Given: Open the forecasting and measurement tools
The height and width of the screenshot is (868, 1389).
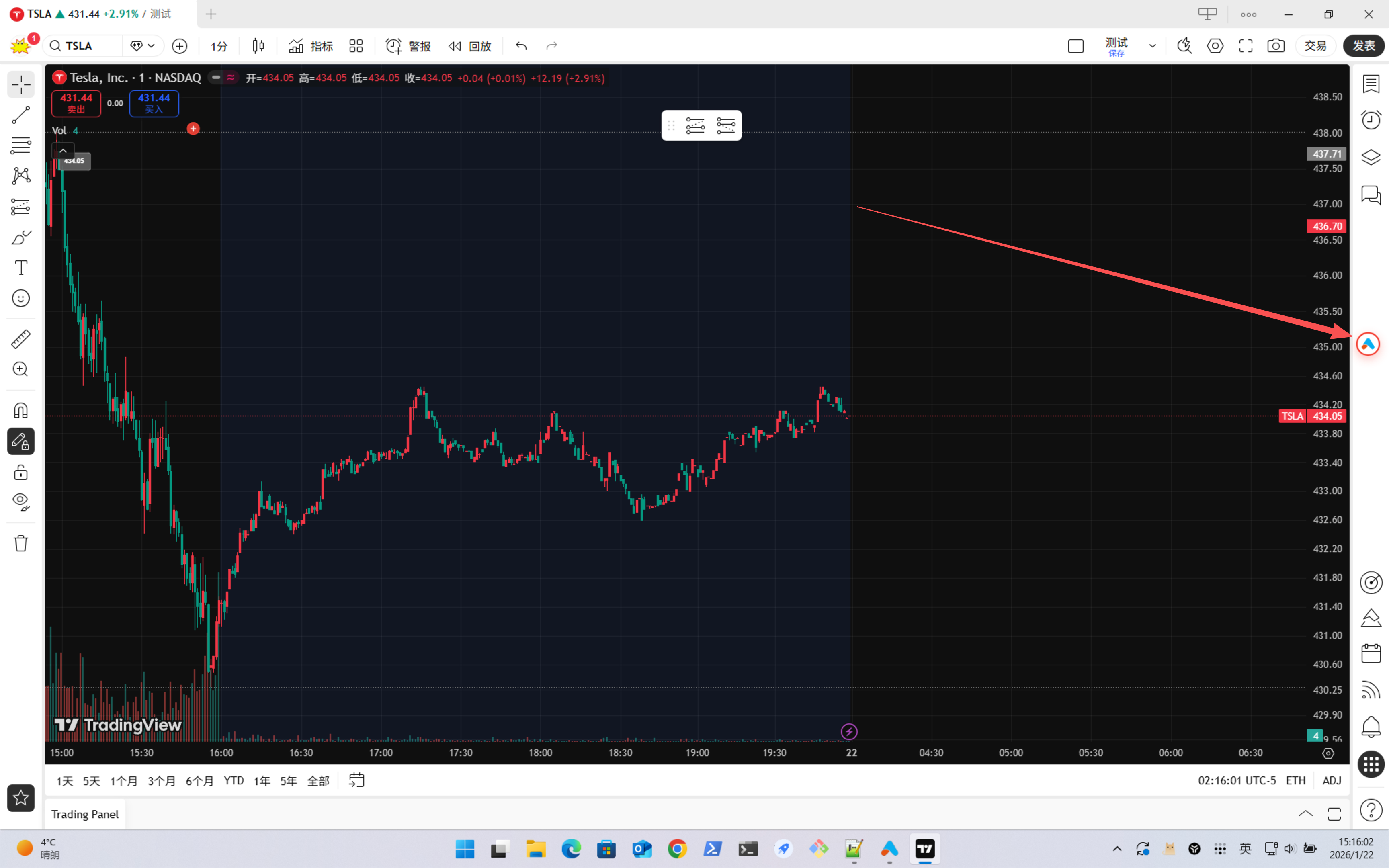Looking at the screenshot, I should (x=21, y=207).
